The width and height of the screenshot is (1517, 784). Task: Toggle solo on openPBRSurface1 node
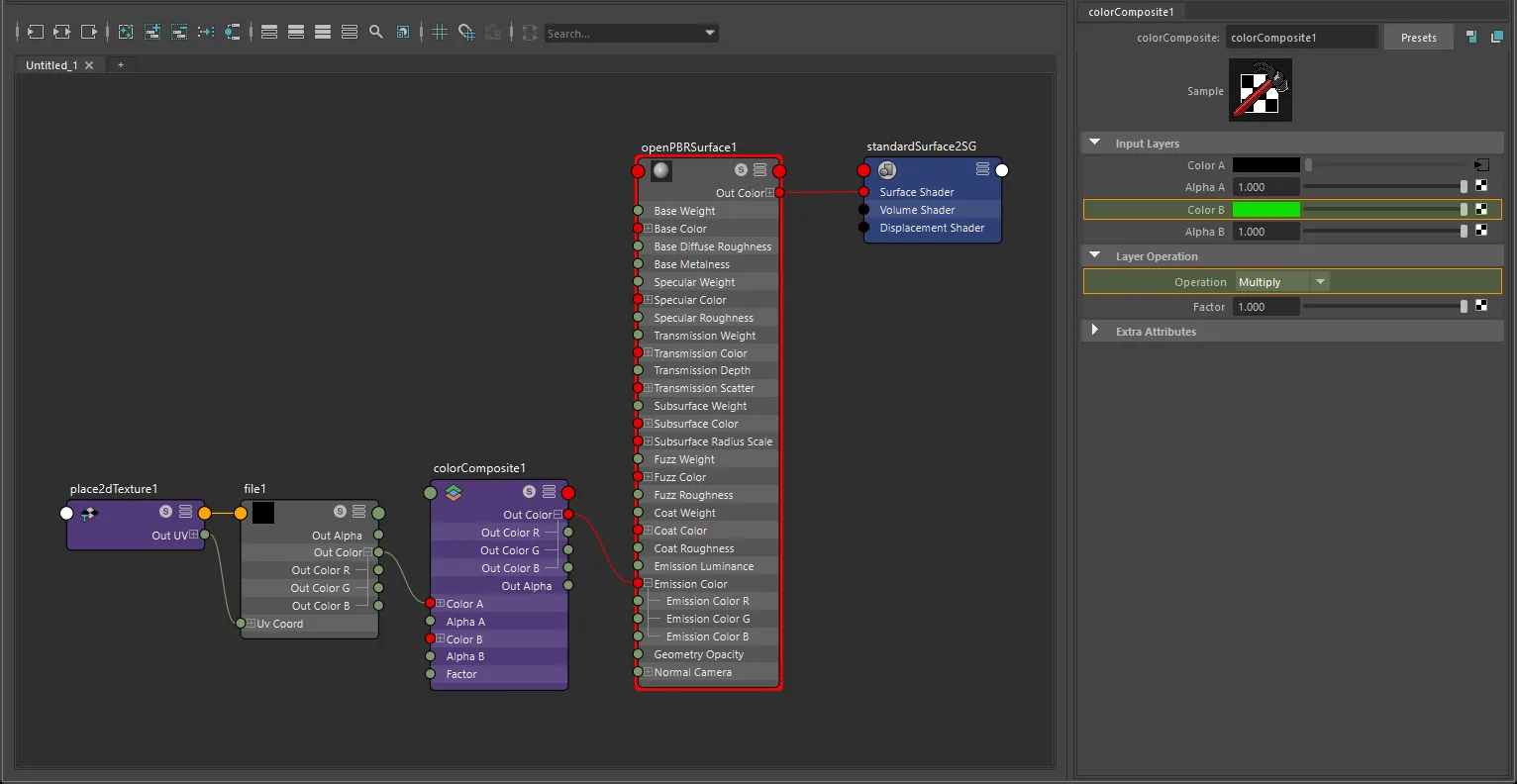[741, 170]
